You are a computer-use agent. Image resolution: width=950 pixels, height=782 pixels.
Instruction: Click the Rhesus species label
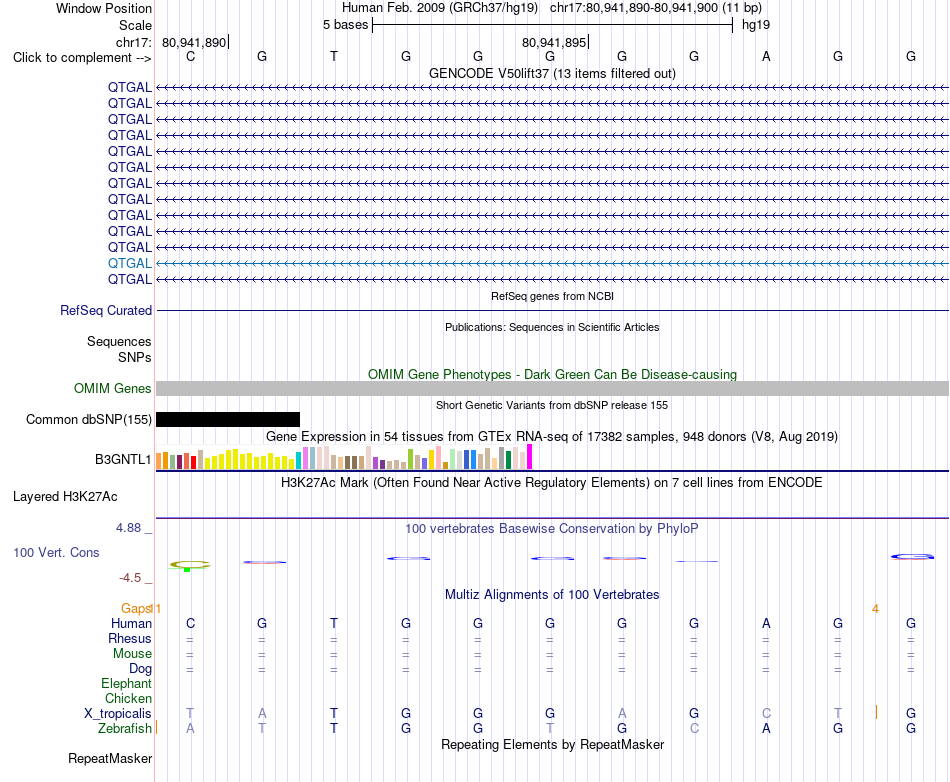pyautogui.click(x=130, y=638)
